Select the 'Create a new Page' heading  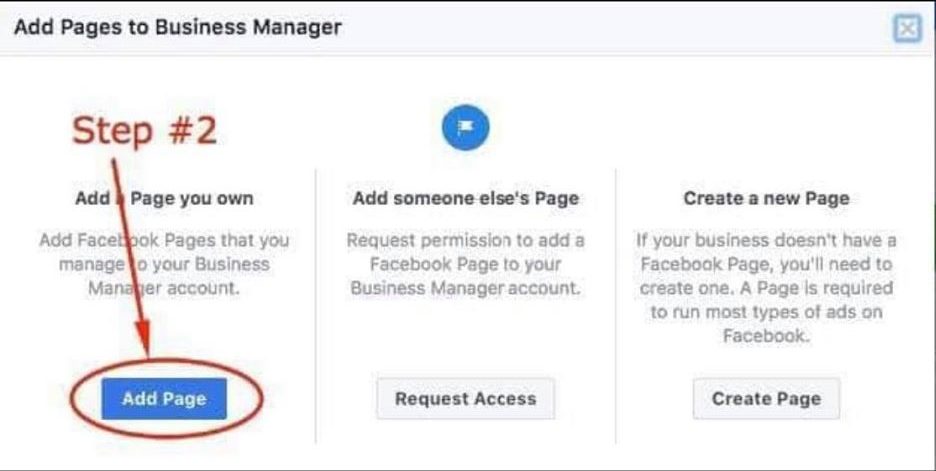[x=766, y=198]
